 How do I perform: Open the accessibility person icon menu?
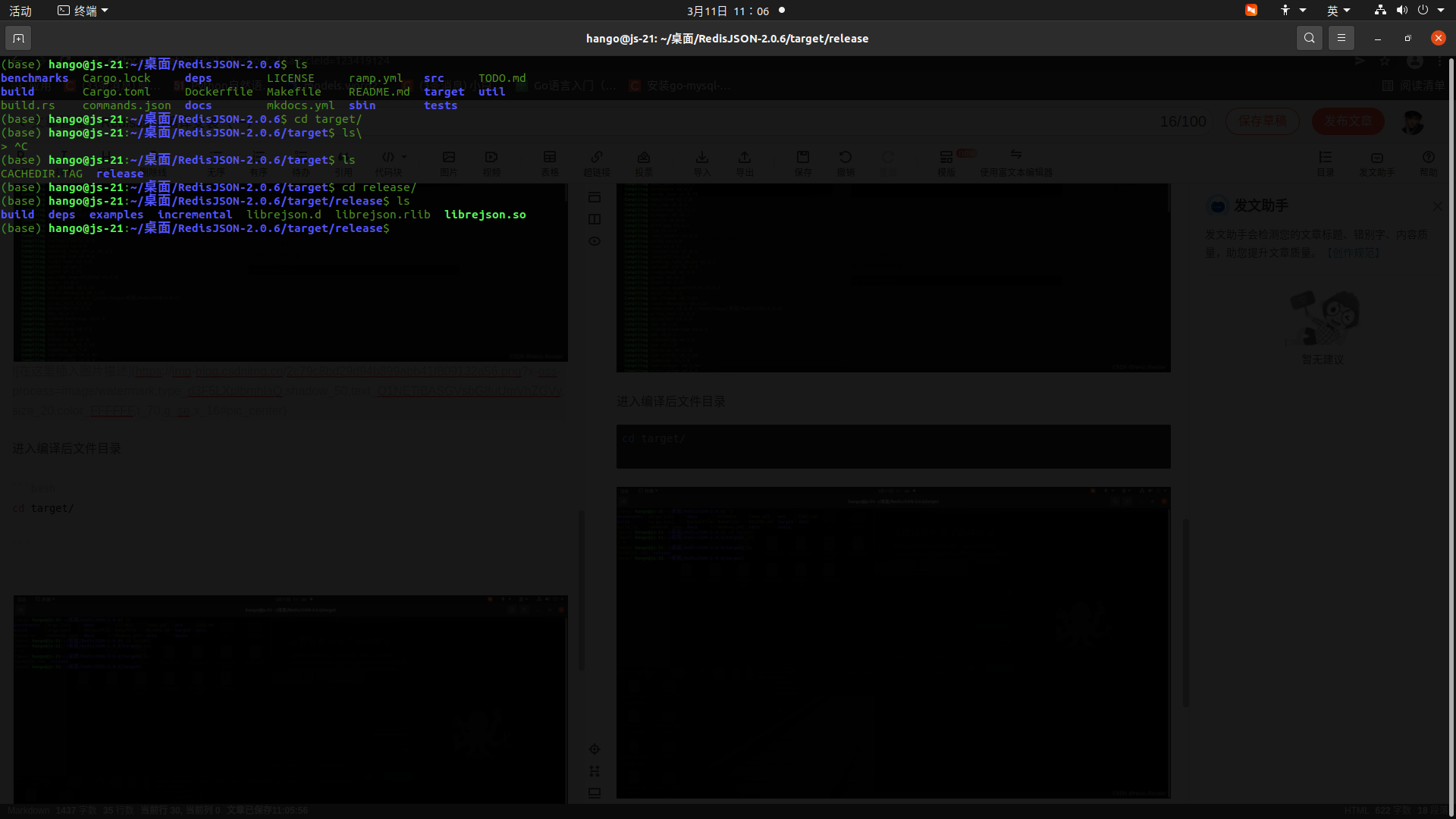1285,11
